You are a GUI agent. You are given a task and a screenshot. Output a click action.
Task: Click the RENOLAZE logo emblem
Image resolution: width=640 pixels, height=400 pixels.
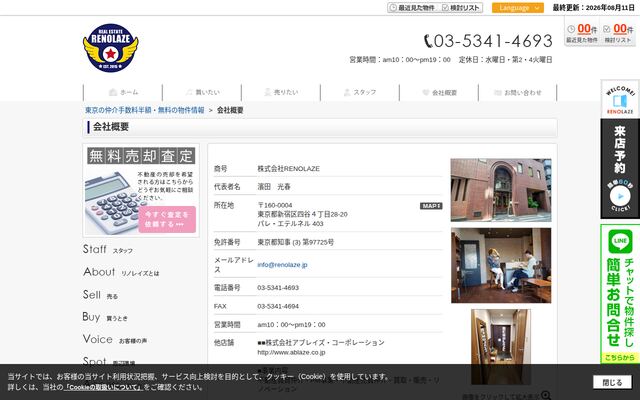tap(111, 48)
